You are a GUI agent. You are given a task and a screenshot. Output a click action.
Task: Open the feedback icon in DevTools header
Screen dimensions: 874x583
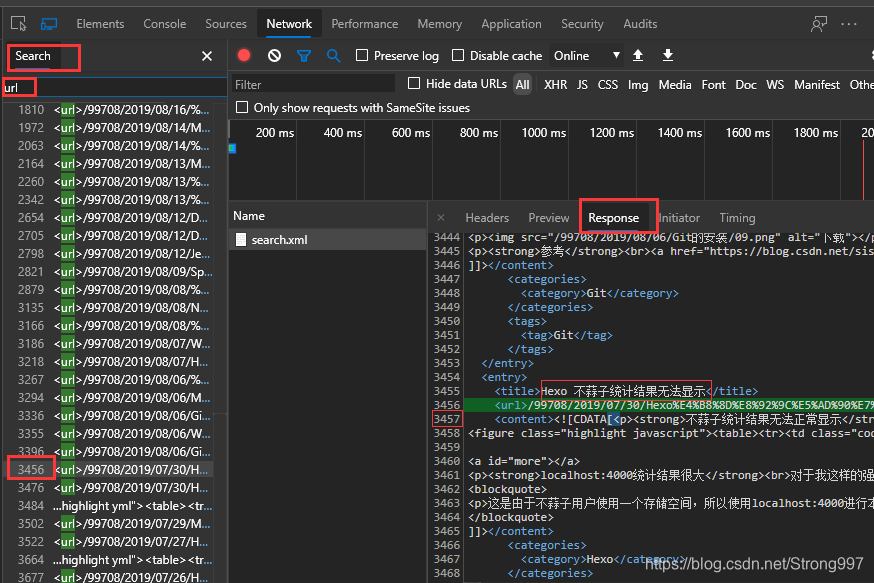(819, 24)
